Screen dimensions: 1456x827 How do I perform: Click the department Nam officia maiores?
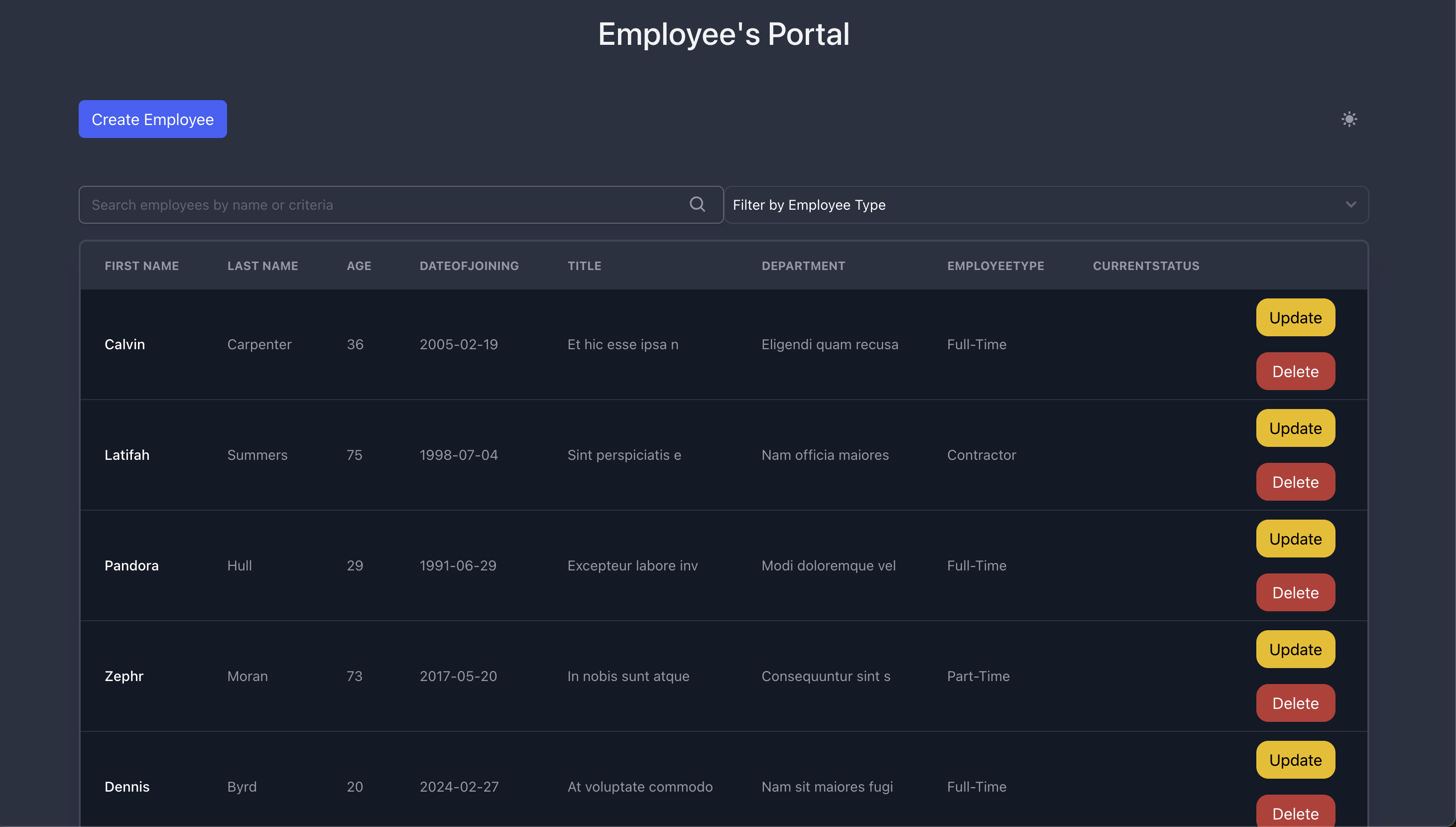click(x=826, y=455)
